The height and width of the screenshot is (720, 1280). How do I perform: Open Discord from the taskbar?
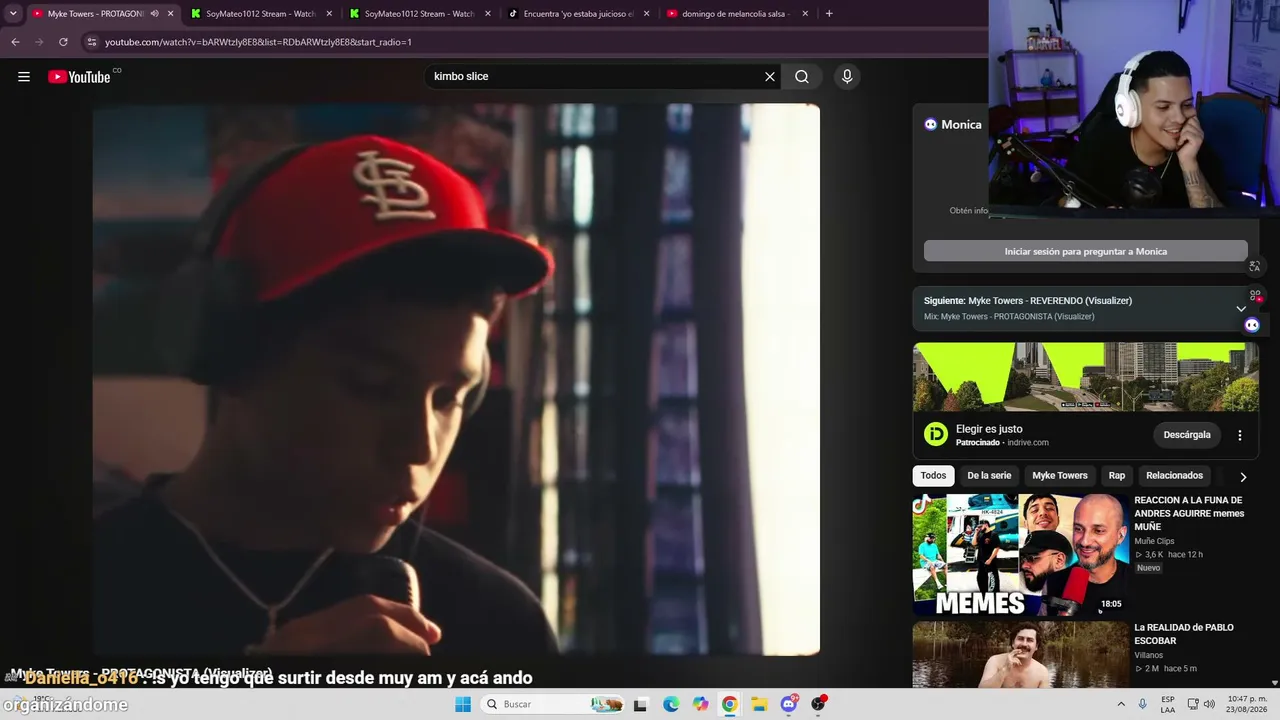(x=789, y=704)
